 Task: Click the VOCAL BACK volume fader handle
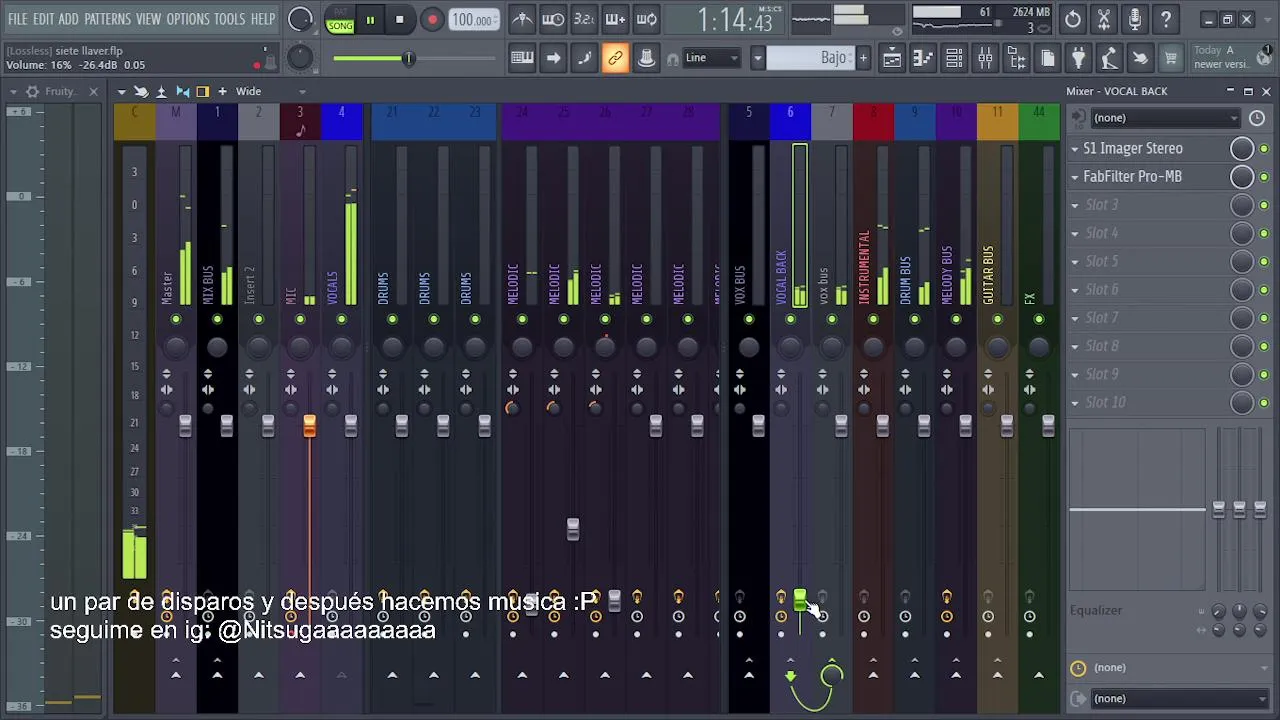click(x=800, y=599)
